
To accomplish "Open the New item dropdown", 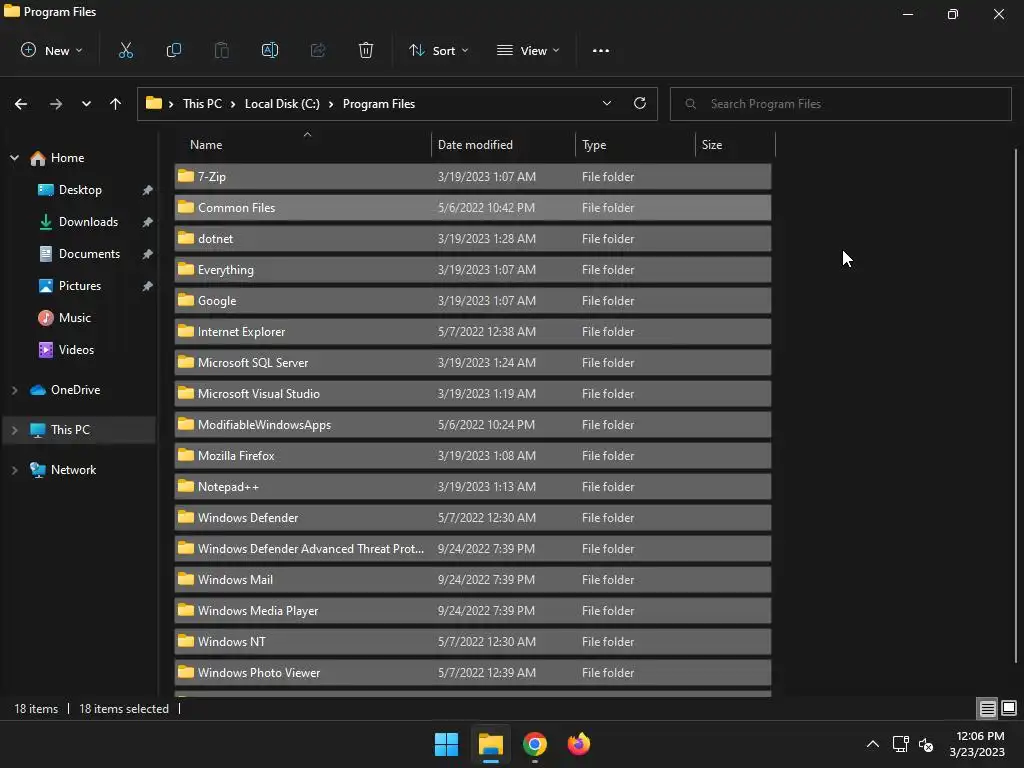I will 52,50.
